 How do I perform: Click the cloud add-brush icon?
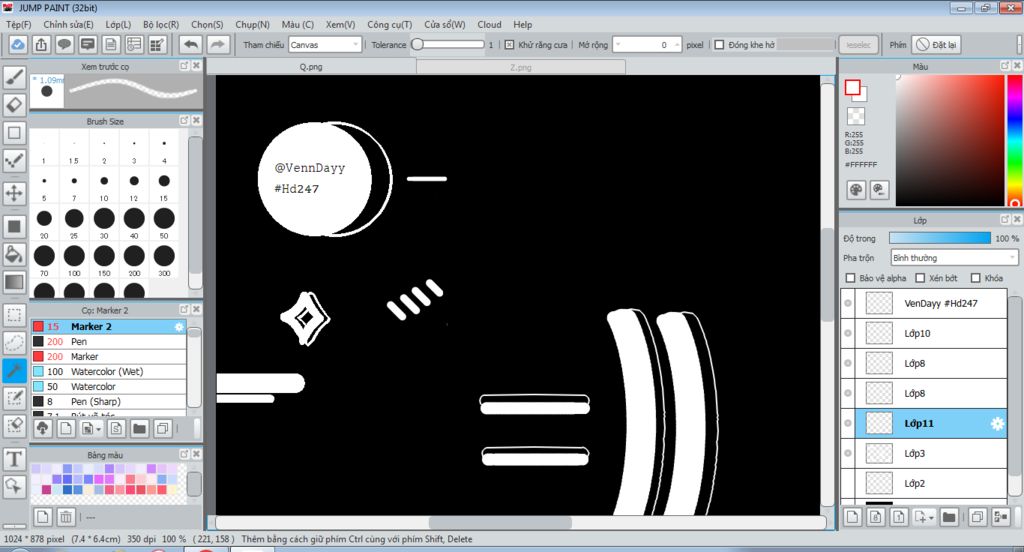(42, 429)
